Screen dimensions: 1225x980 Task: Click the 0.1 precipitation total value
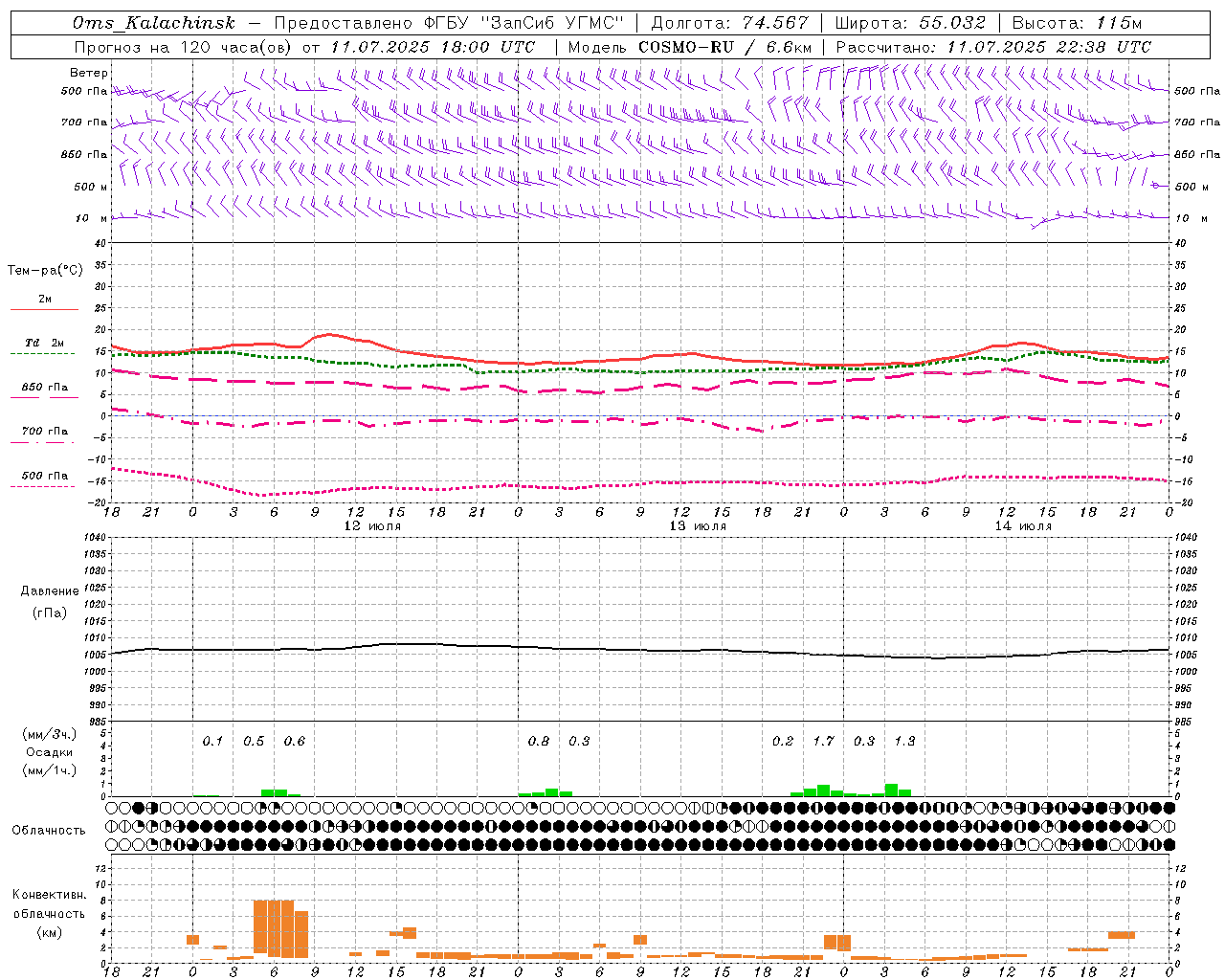tap(212, 741)
